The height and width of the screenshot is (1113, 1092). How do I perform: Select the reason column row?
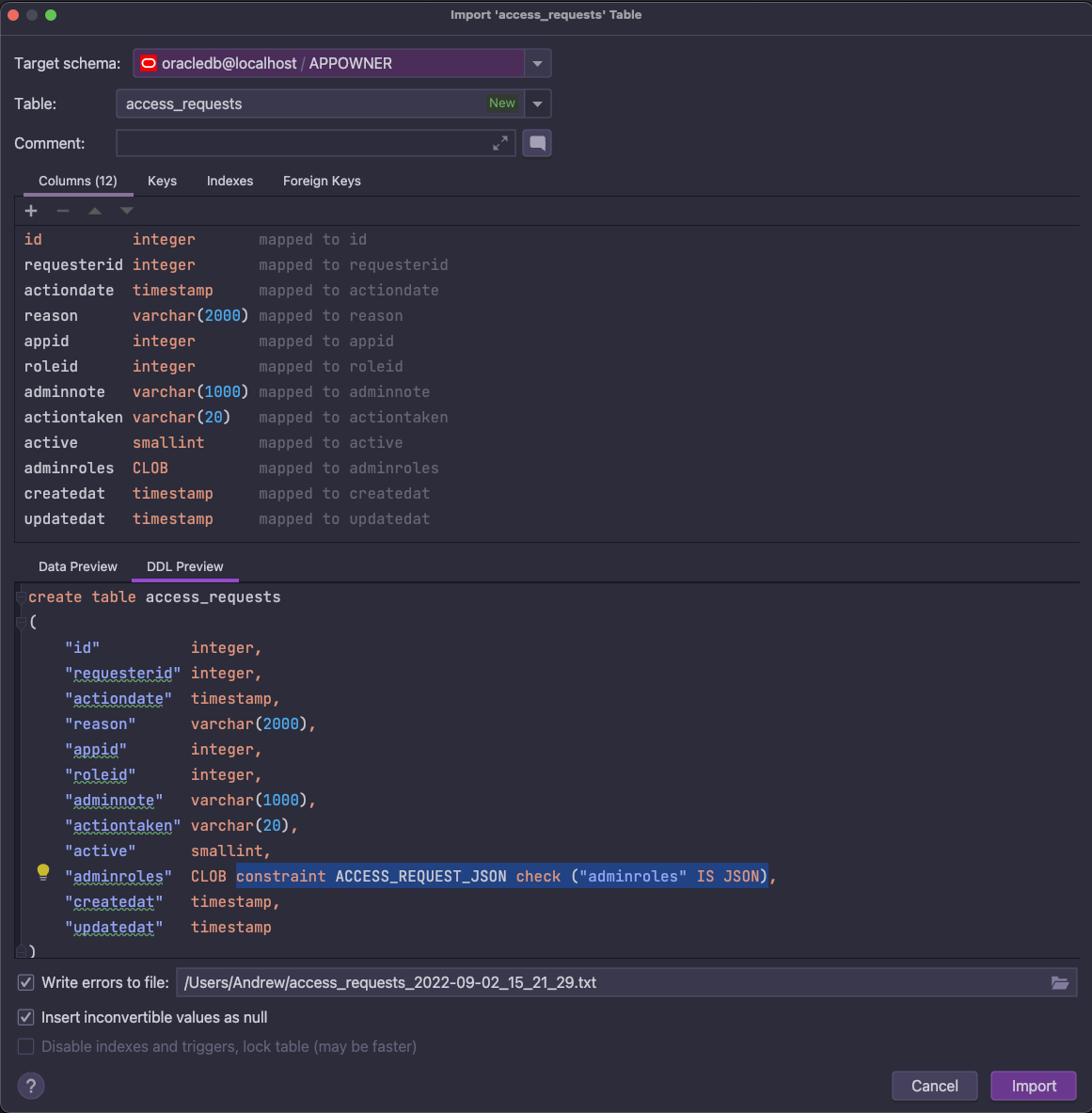[x=546, y=316]
